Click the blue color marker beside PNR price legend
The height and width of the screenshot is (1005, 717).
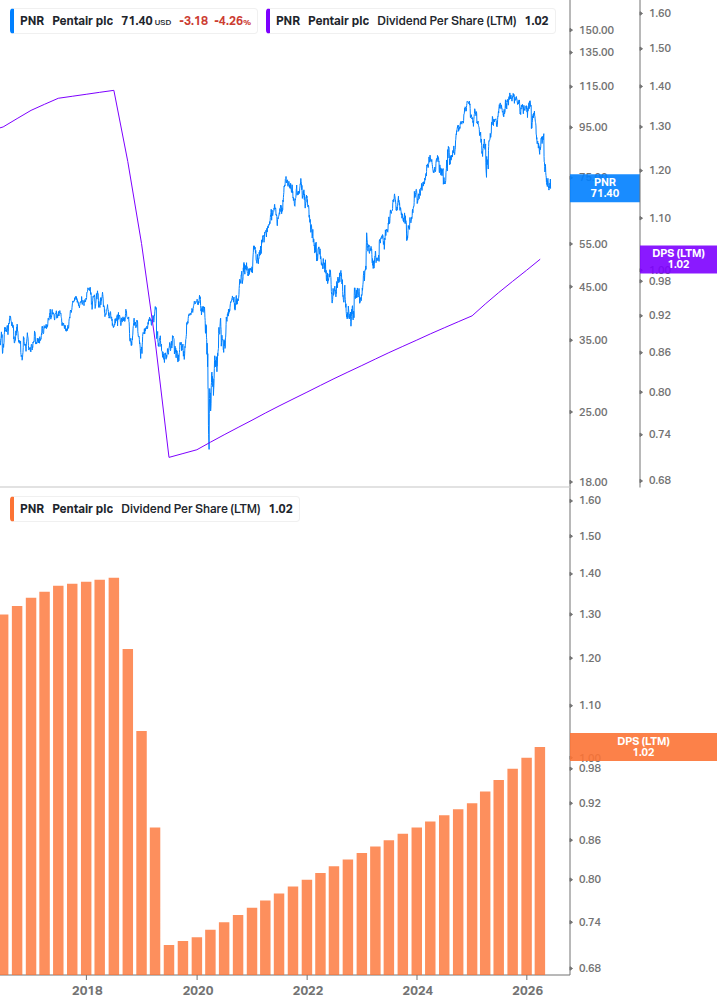point(12,21)
